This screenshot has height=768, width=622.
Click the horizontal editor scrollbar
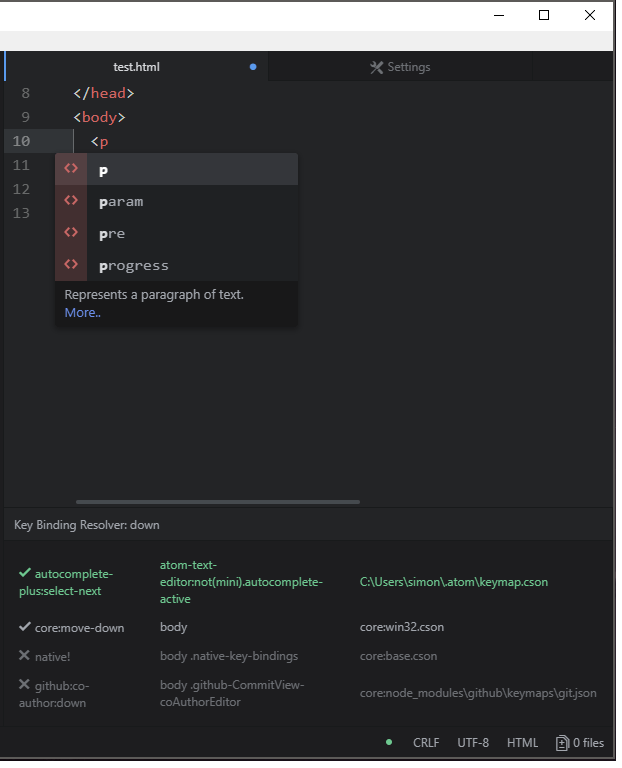click(x=217, y=502)
